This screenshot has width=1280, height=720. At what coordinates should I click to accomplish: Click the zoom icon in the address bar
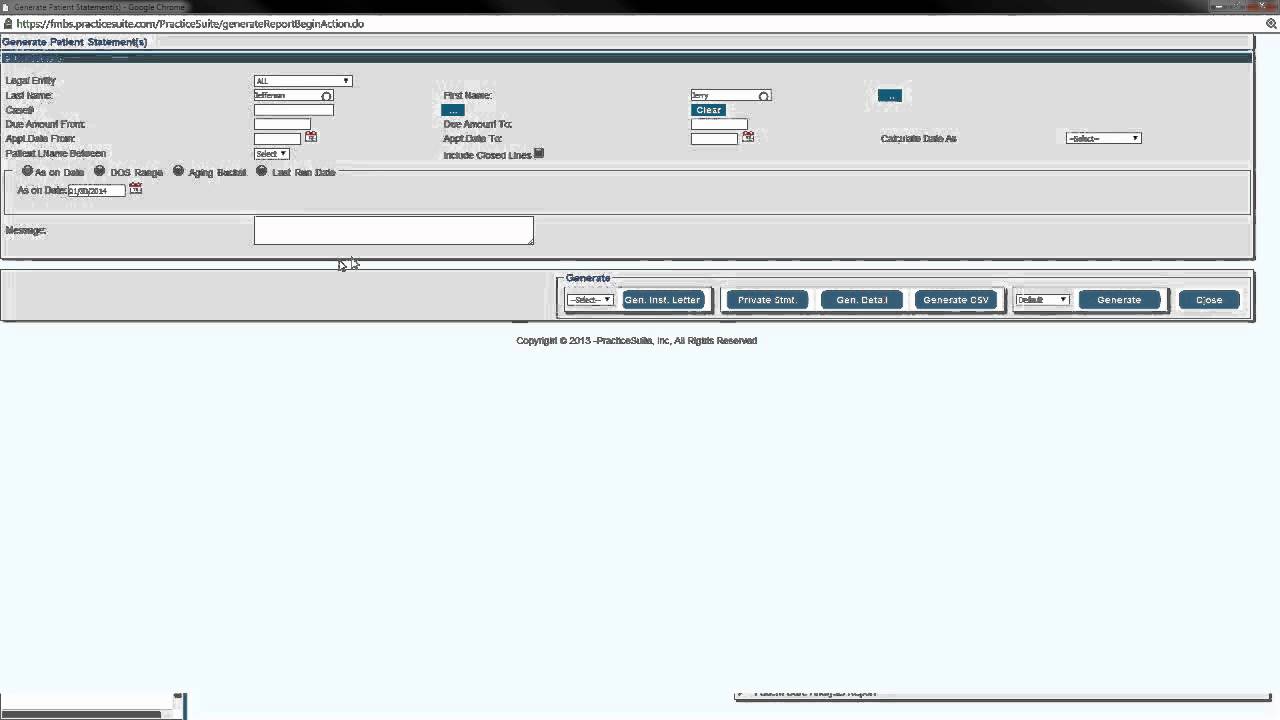point(1271,23)
